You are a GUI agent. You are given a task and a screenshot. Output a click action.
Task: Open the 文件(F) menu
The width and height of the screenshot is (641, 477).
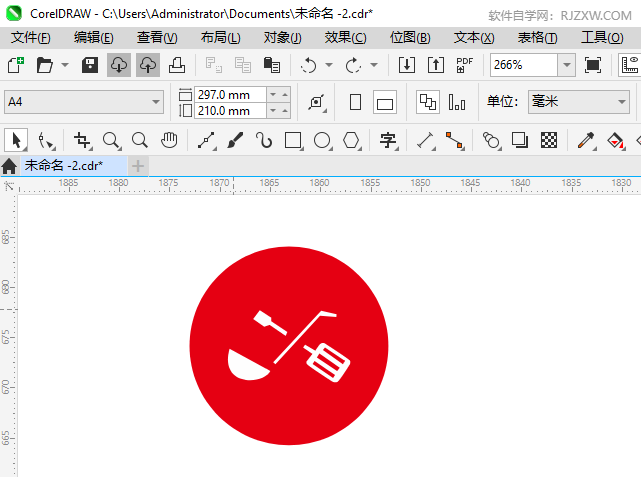pos(31,38)
